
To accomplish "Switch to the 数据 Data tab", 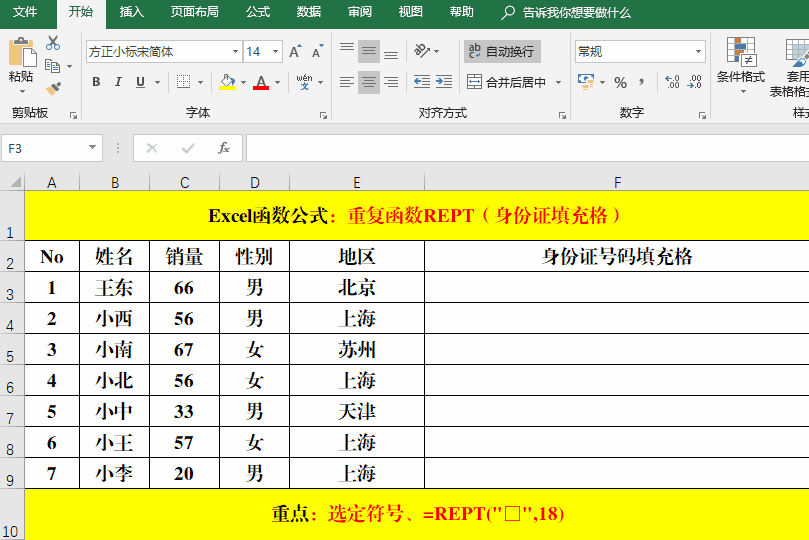I will pyautogui.click(x=309, y=12).
